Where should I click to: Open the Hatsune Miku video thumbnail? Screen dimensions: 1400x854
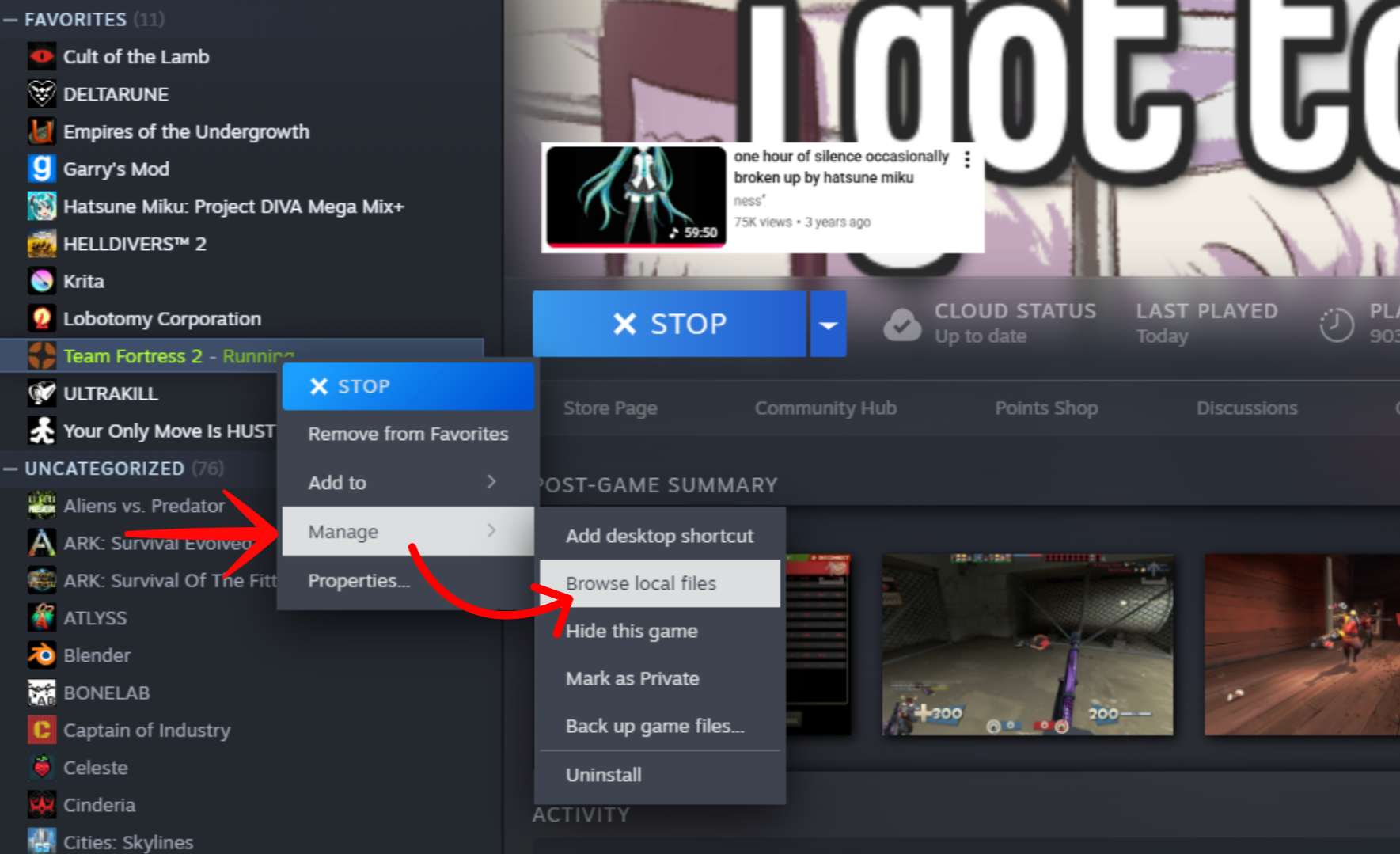coord(636,196)
